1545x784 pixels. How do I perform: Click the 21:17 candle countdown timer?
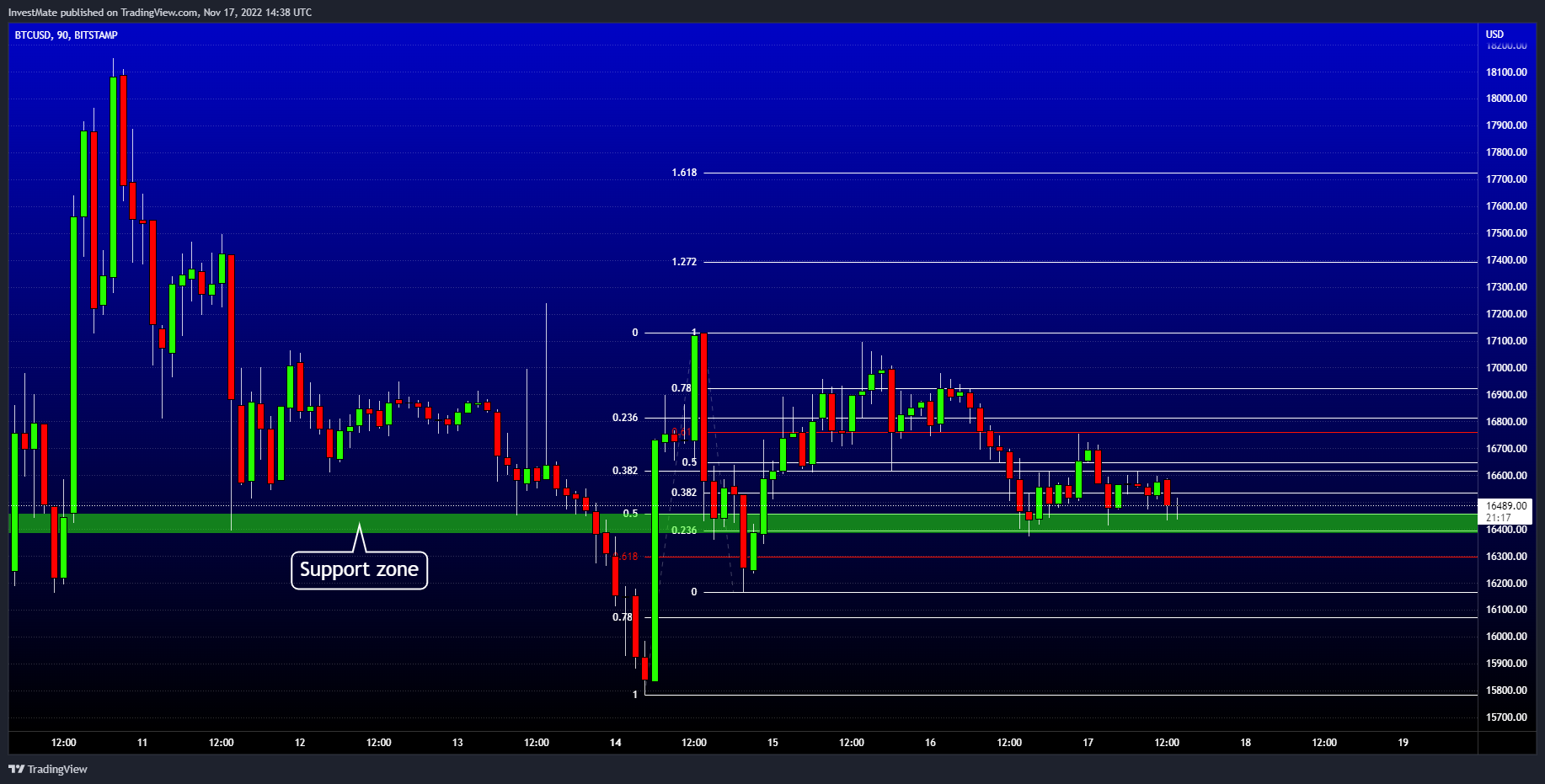coord(1498,518)
